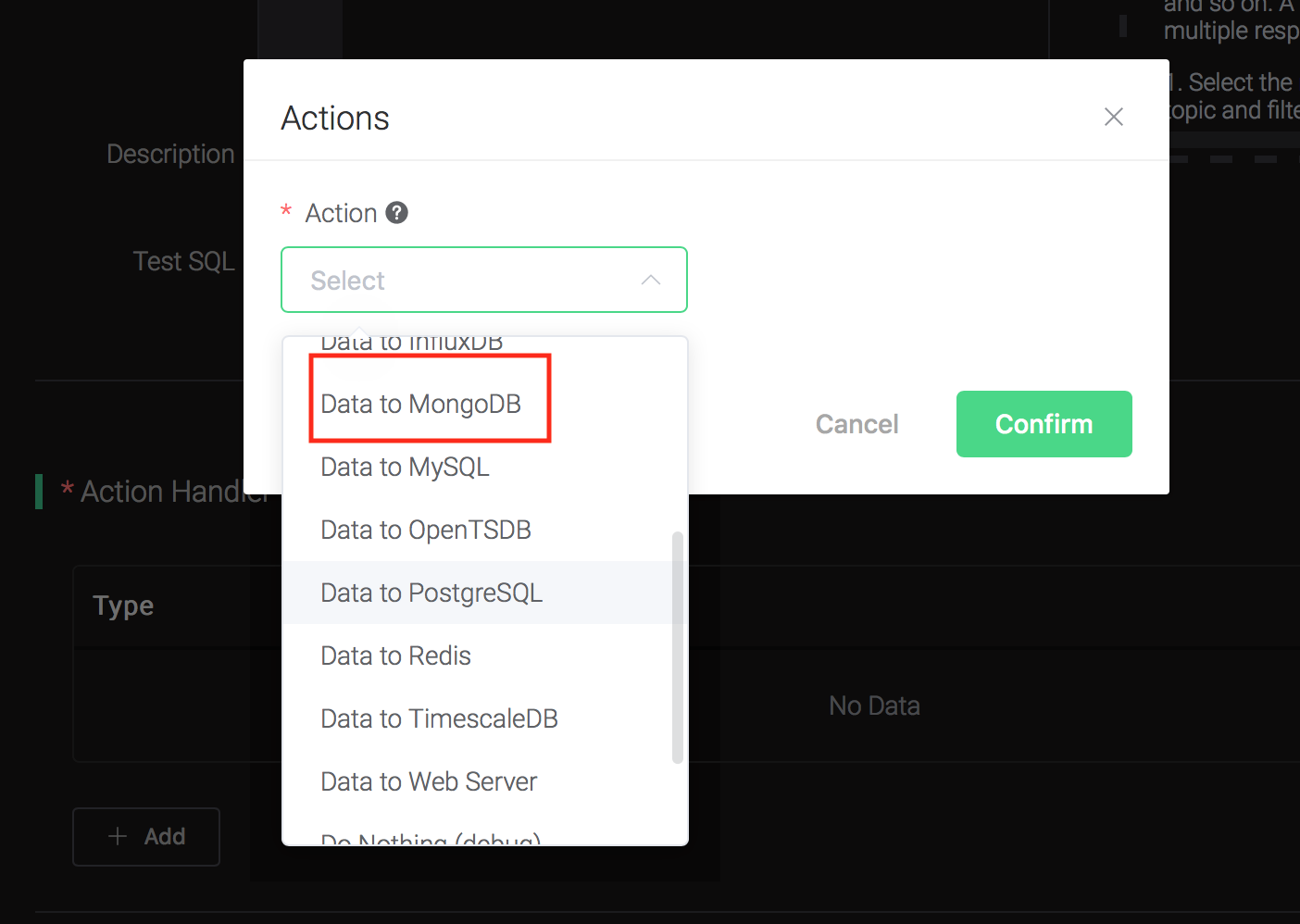Click the dropdown list scrollbar thumb
Screen dimensions: 1300x924
[x=677, y=648]
